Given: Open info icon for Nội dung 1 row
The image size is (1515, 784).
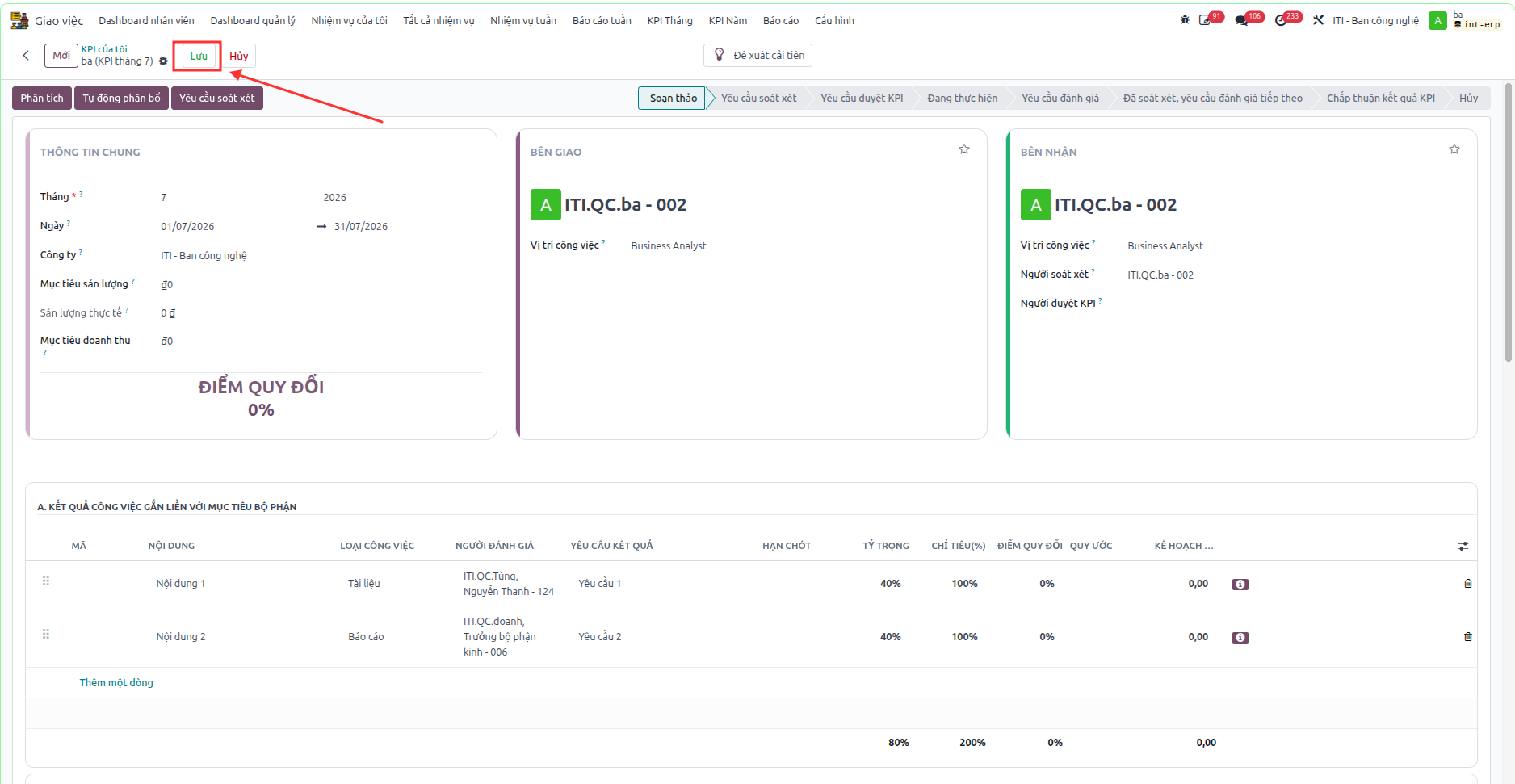Looking at the screenshot, I should pyautogui.click(x=1240, y=585).
